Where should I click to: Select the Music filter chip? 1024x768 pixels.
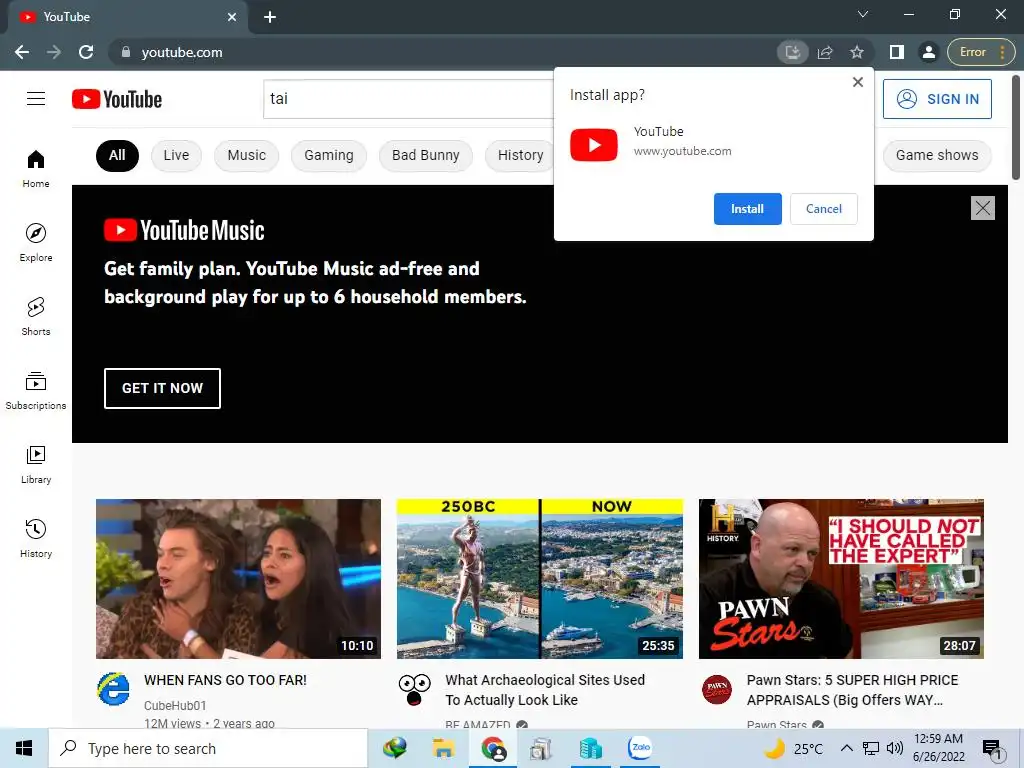click(246, 155)
